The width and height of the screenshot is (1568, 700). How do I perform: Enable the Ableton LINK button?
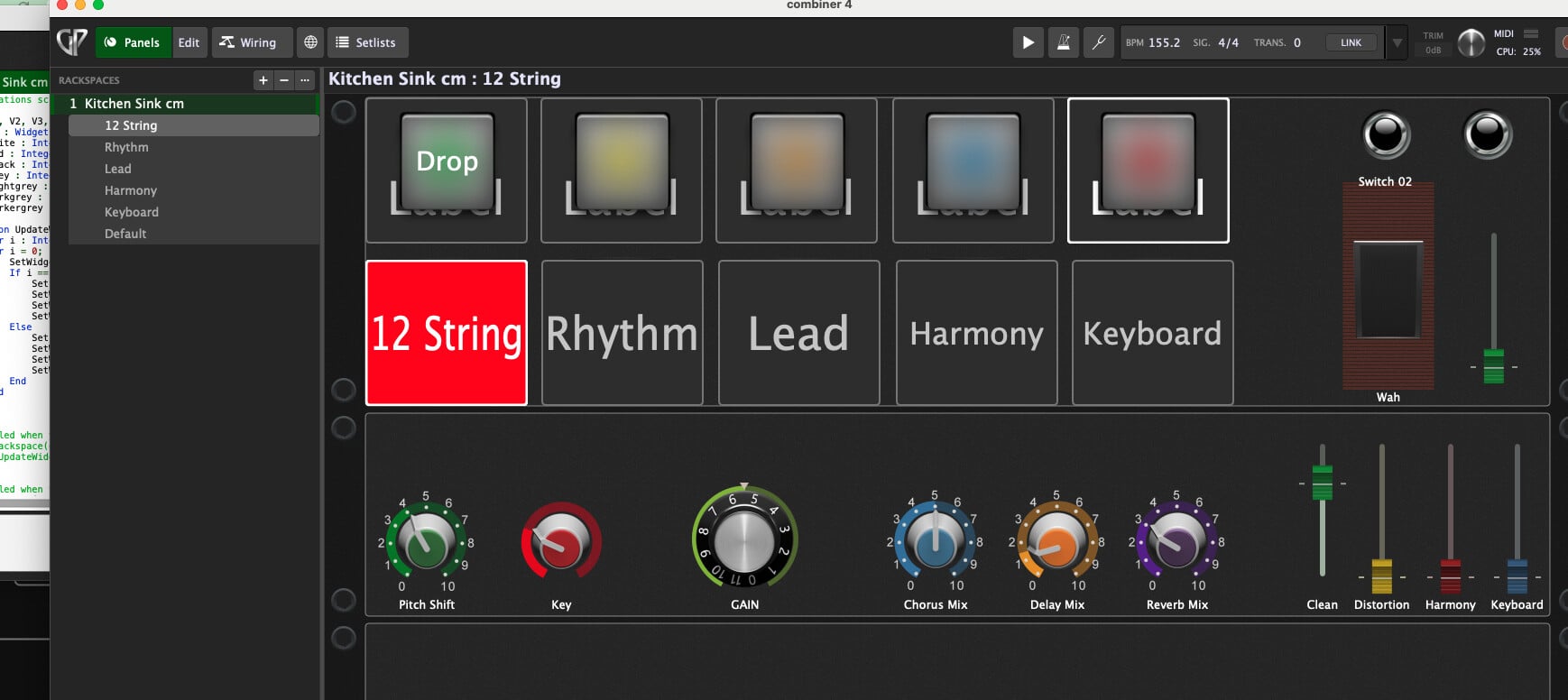[1351, 42]
